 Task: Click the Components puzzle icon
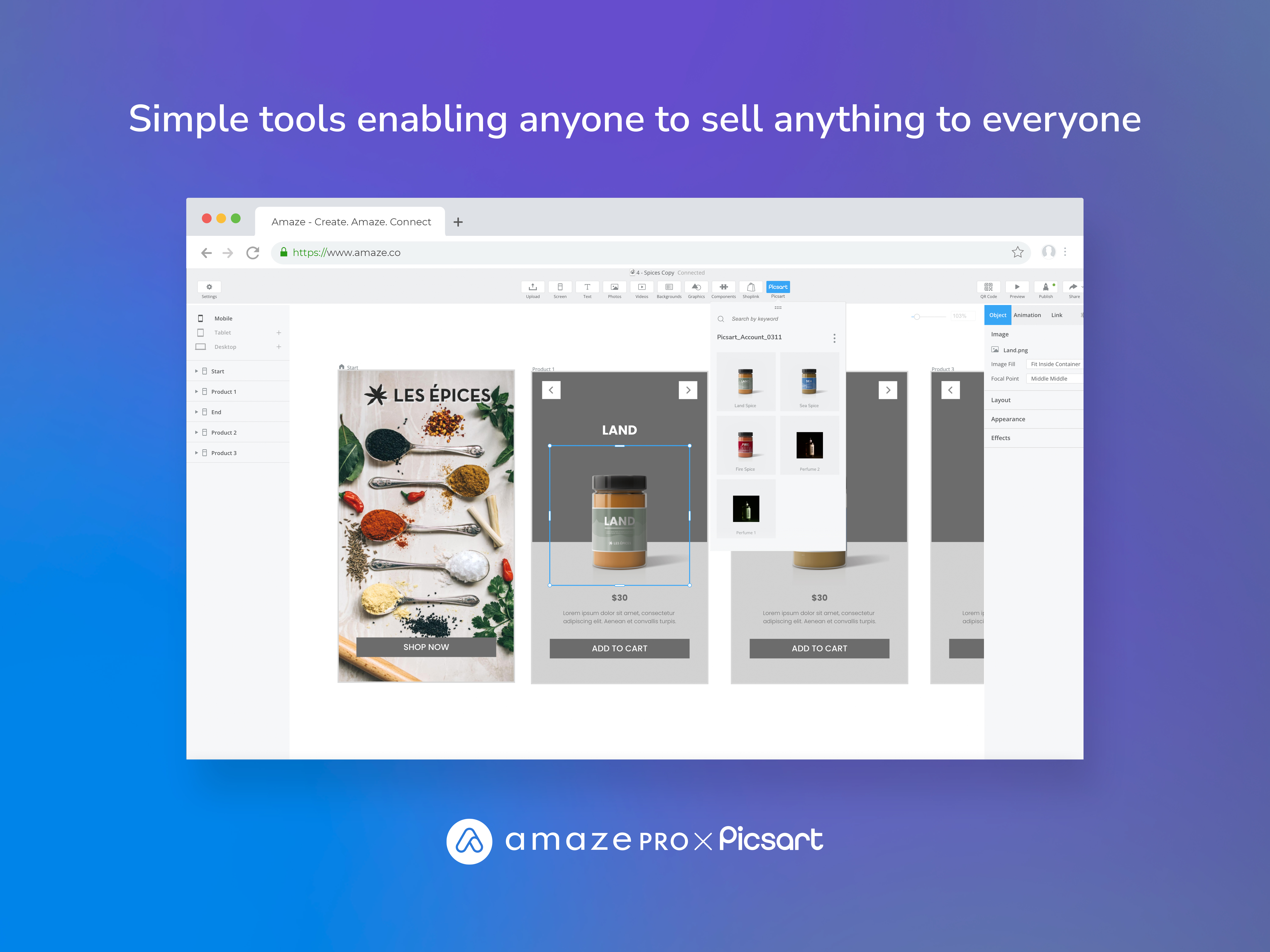coord(723,287)
